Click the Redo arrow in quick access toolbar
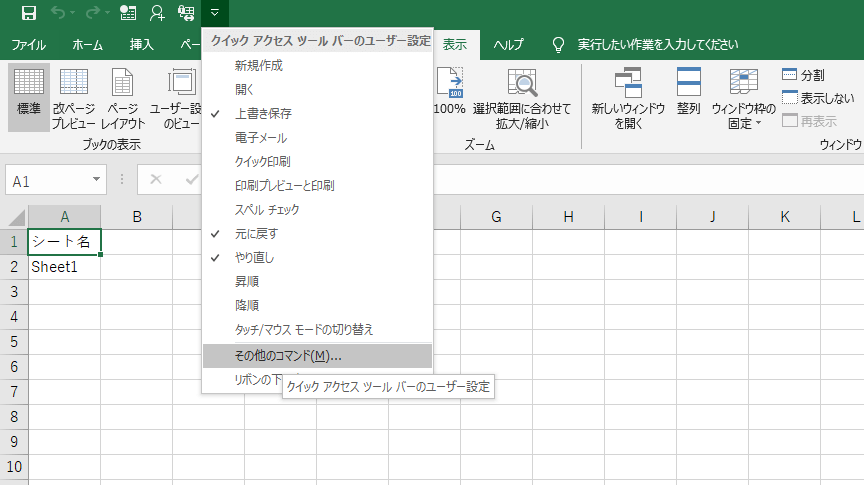 coord(93,12)
